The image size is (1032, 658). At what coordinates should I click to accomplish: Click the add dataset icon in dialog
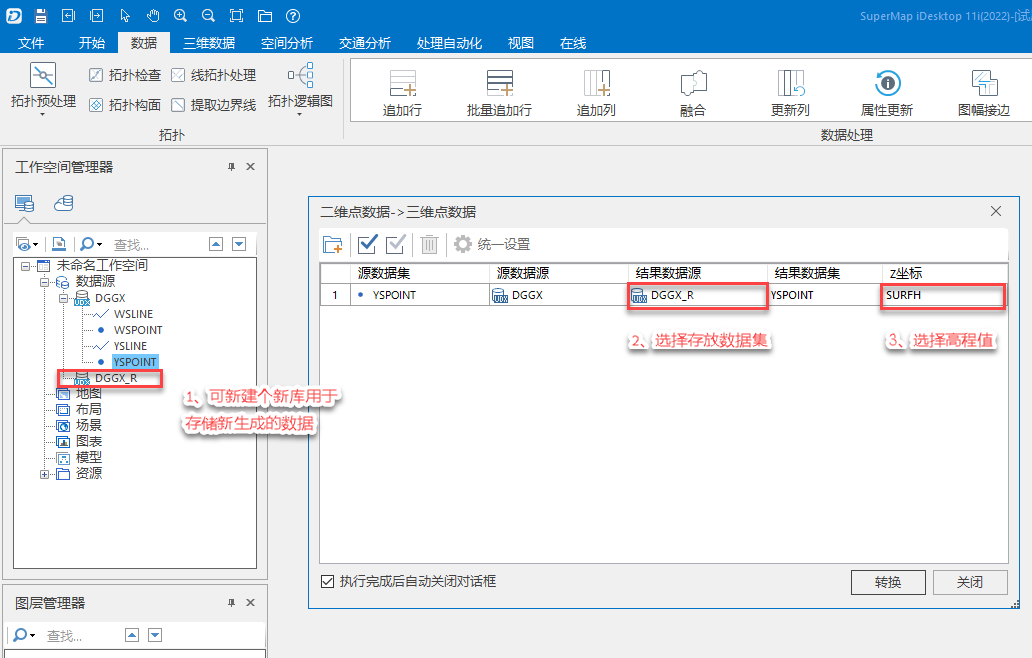coord(333,244)
